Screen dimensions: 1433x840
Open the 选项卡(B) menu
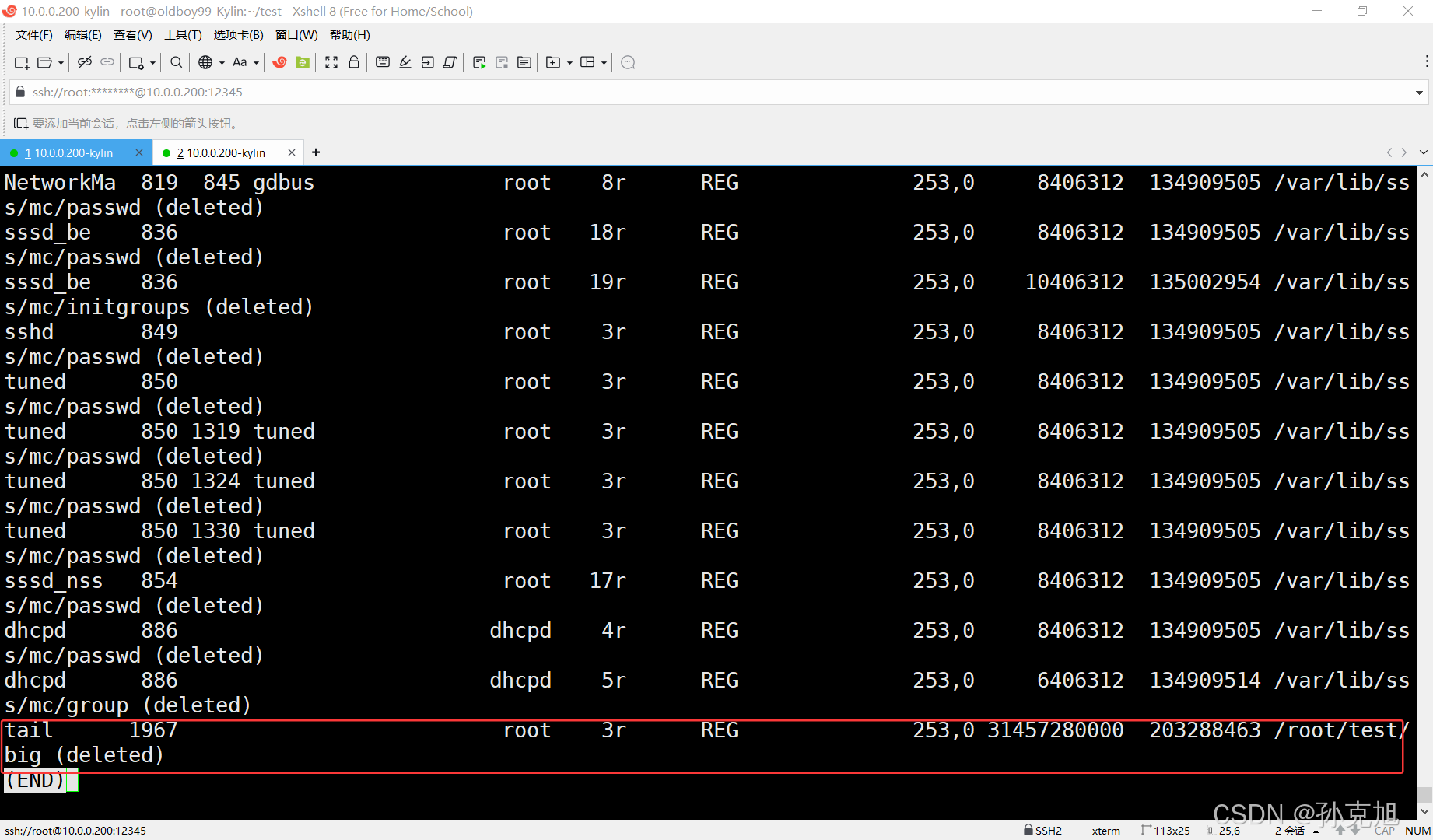239,35
